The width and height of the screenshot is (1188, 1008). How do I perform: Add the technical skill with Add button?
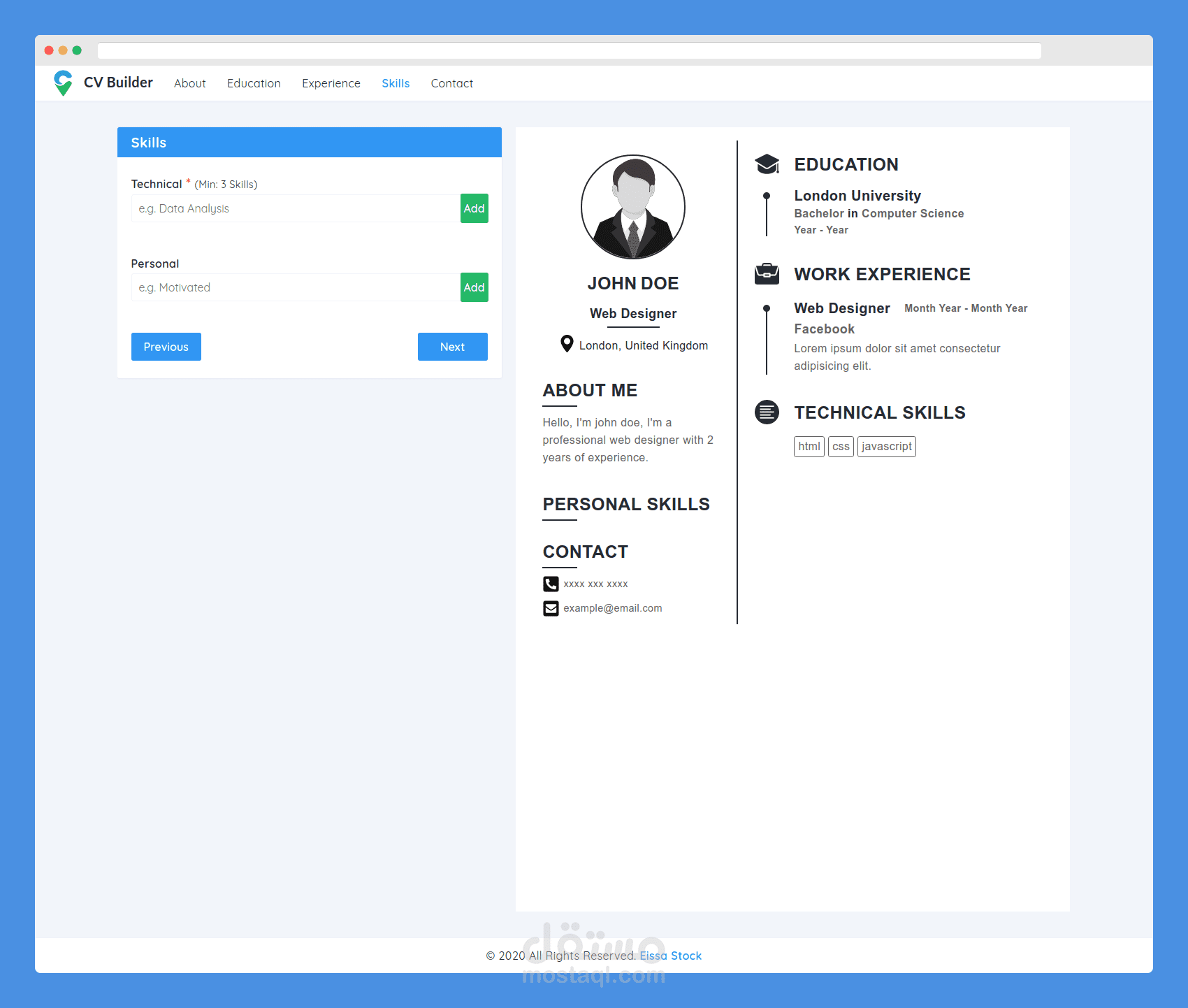[x=475, y=208]
